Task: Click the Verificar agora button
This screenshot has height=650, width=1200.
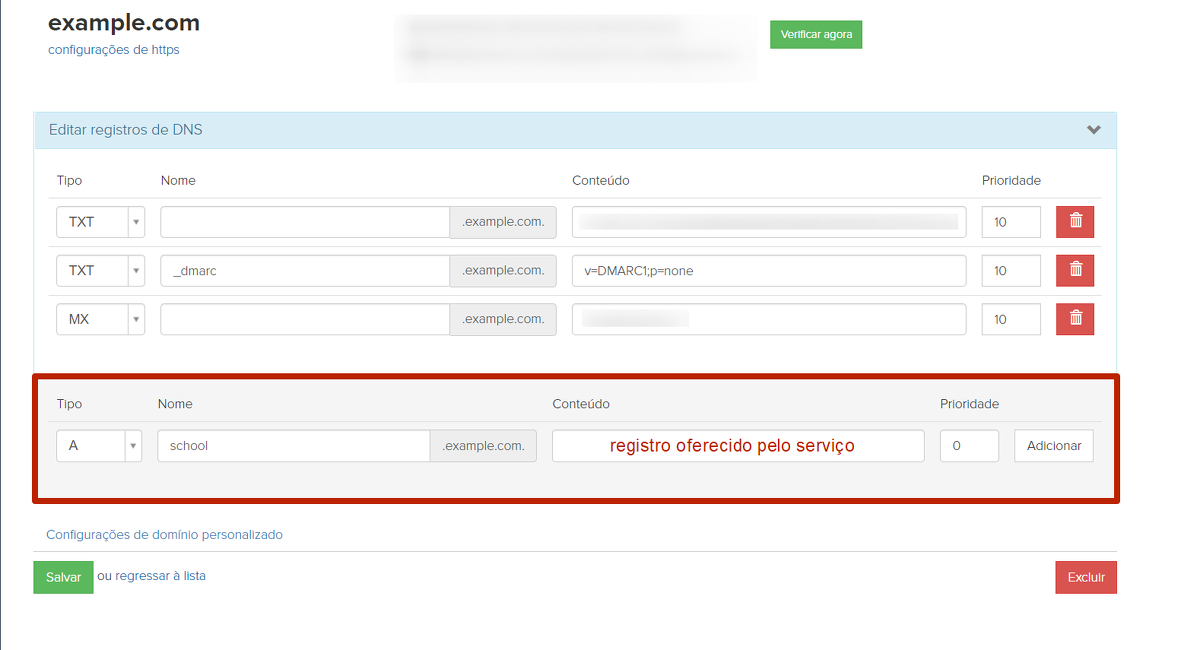Action: tap(815, 34)
